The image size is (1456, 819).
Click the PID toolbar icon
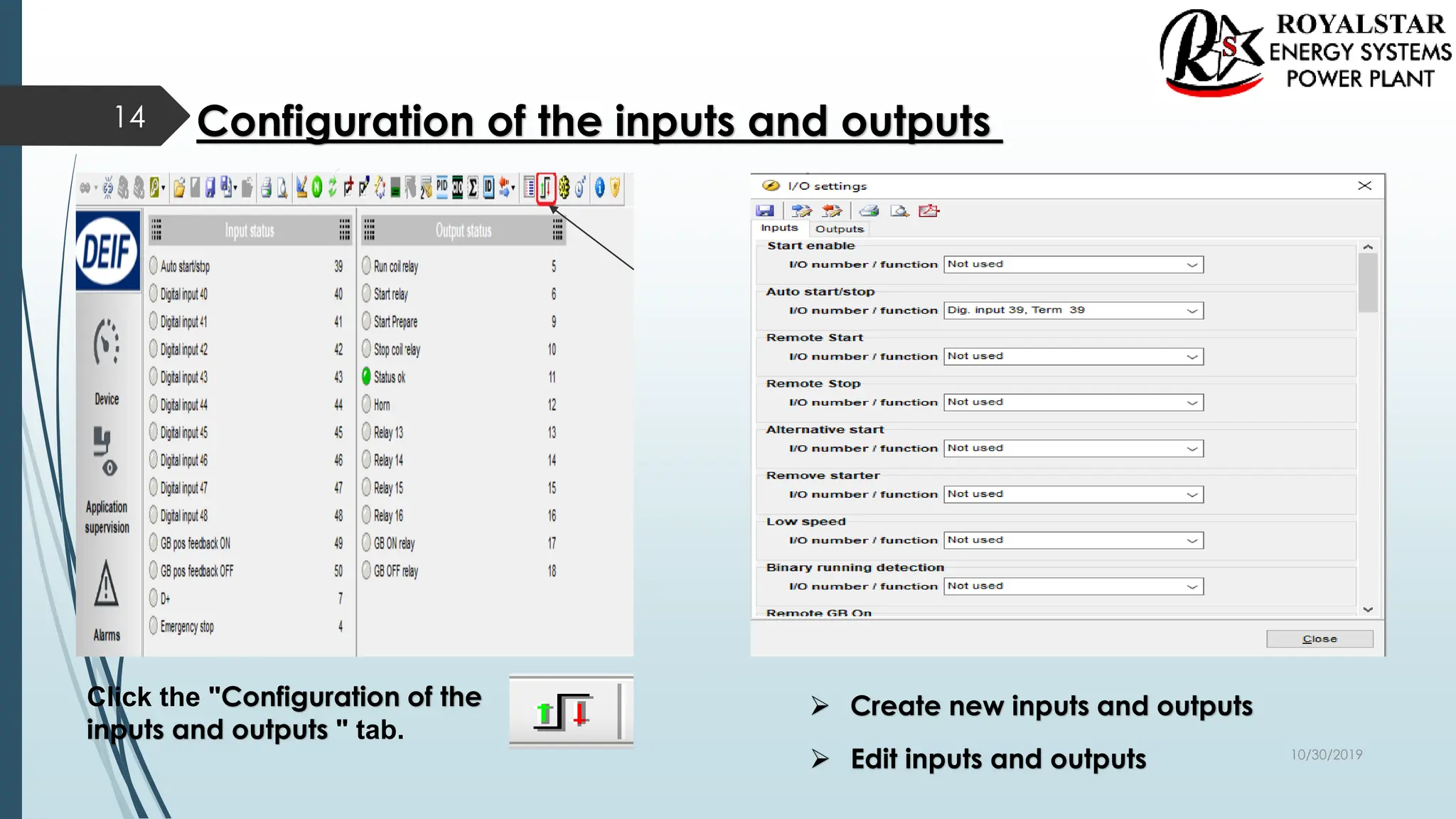pos(442,187)
